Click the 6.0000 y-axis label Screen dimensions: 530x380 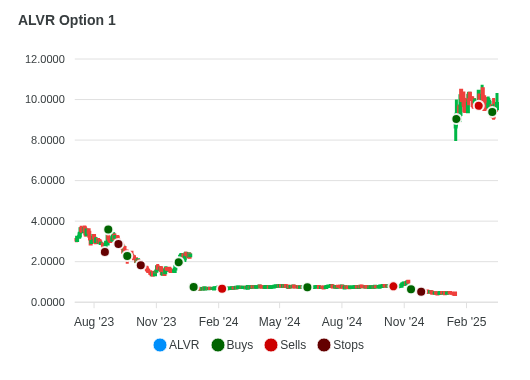point(48,180)
